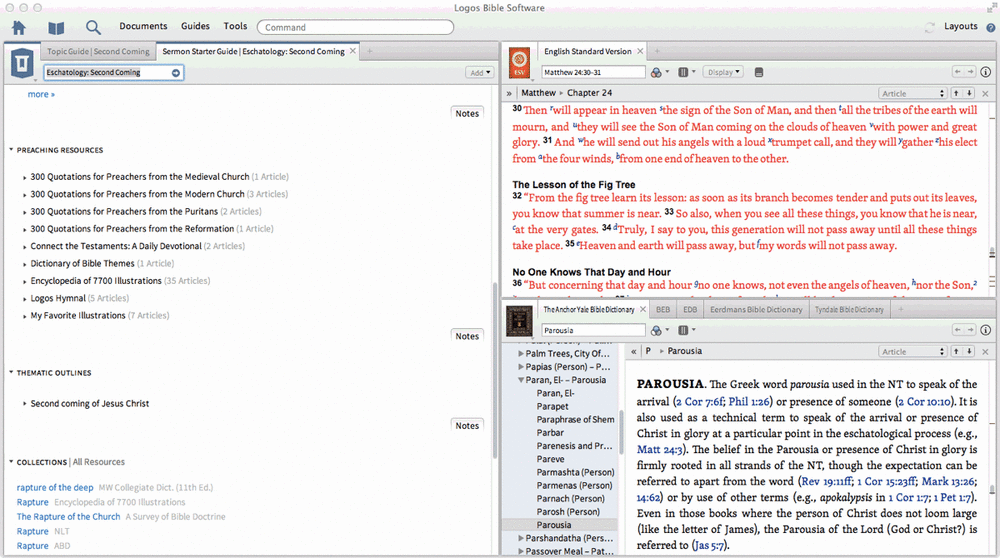This screenshot has width=1000, height=558.
Task: Expand Logos Hymnal entry
Action: coord(24,298)
